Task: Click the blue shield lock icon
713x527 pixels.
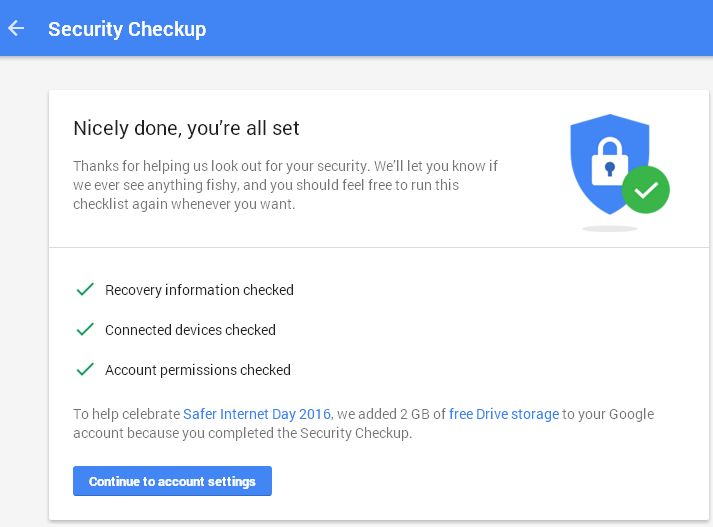Action: click(x=609, y=164)
